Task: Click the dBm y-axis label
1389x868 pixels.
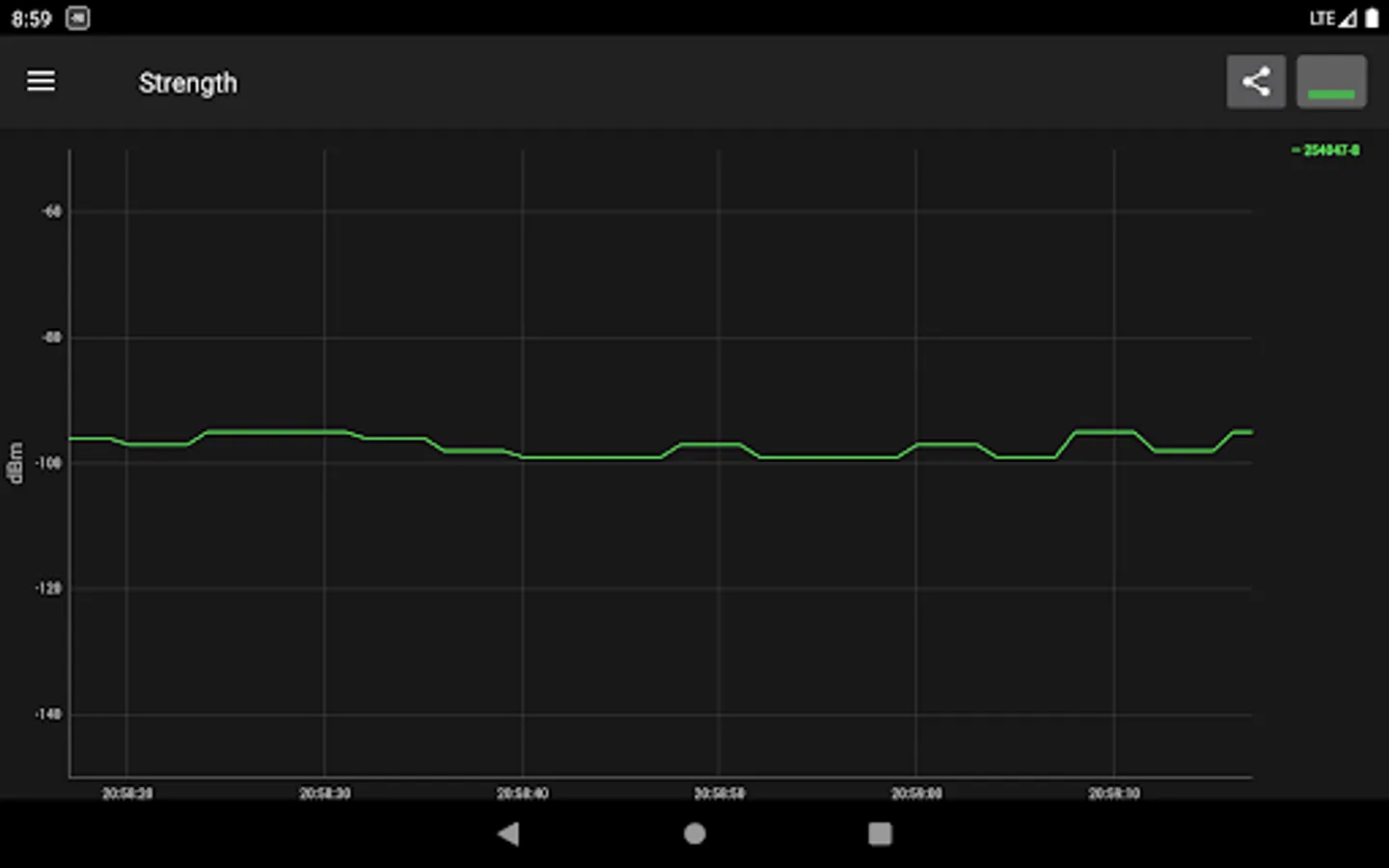Action: [x=14, y=463]
